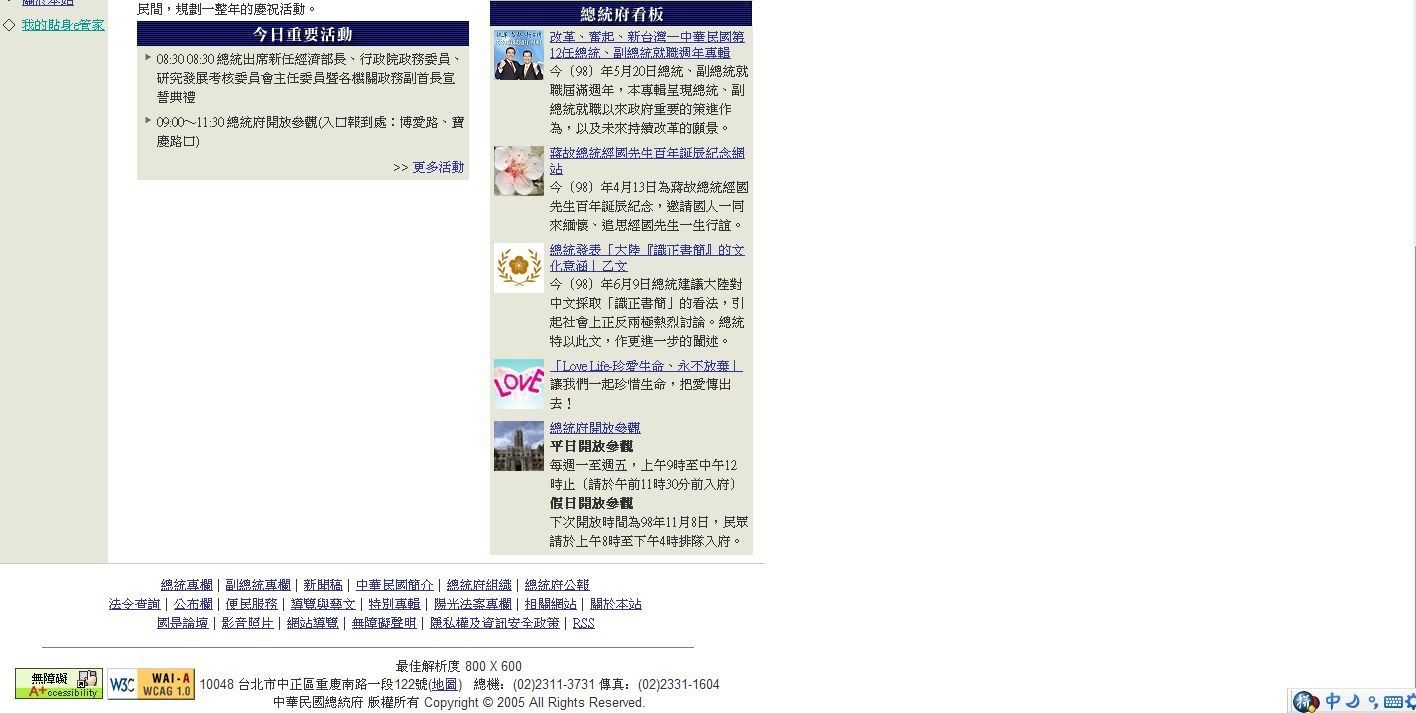
Task: Click the pink blossom flower thumbnail
Action: point(518,171)
